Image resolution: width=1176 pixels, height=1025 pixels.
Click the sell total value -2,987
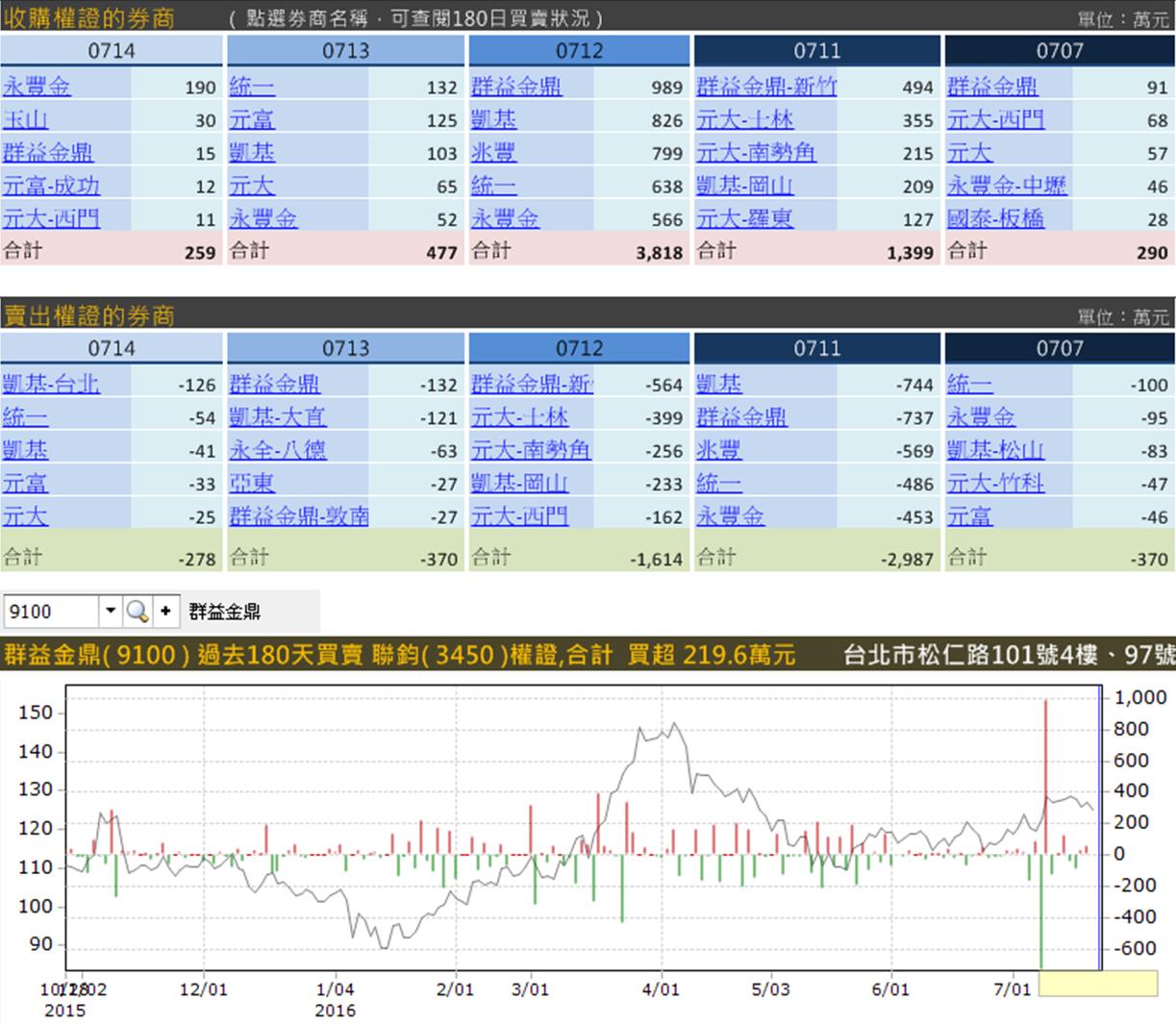(x=907, y=559)
